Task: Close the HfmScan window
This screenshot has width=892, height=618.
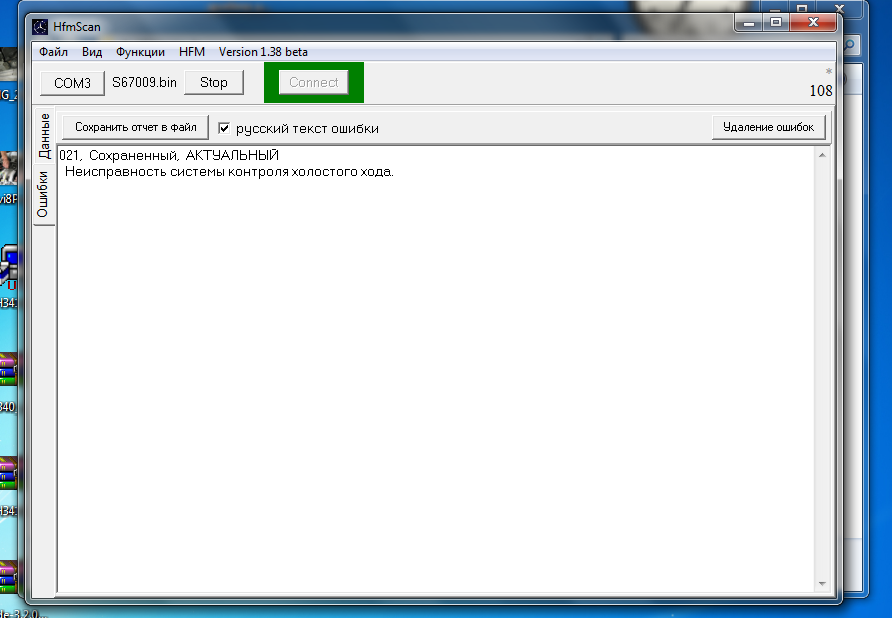Action: coord(813,23)
